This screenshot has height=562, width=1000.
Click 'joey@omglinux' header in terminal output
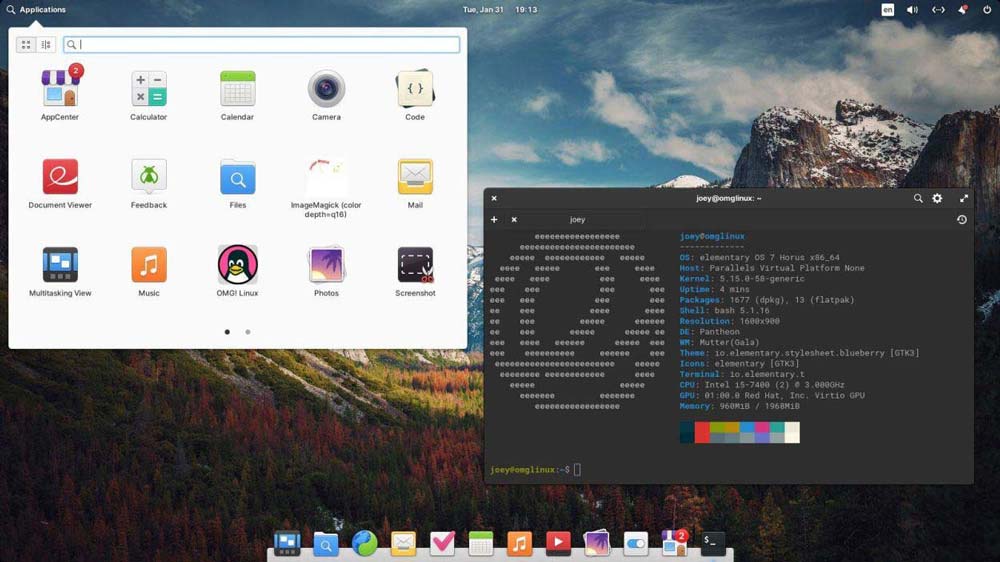(x=712, y=236)
